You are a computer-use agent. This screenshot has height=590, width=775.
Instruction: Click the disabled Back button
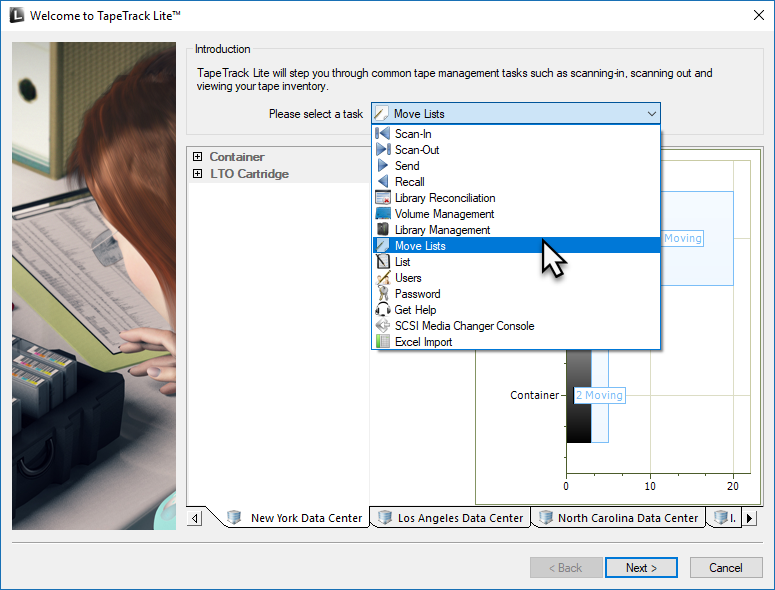565,568
